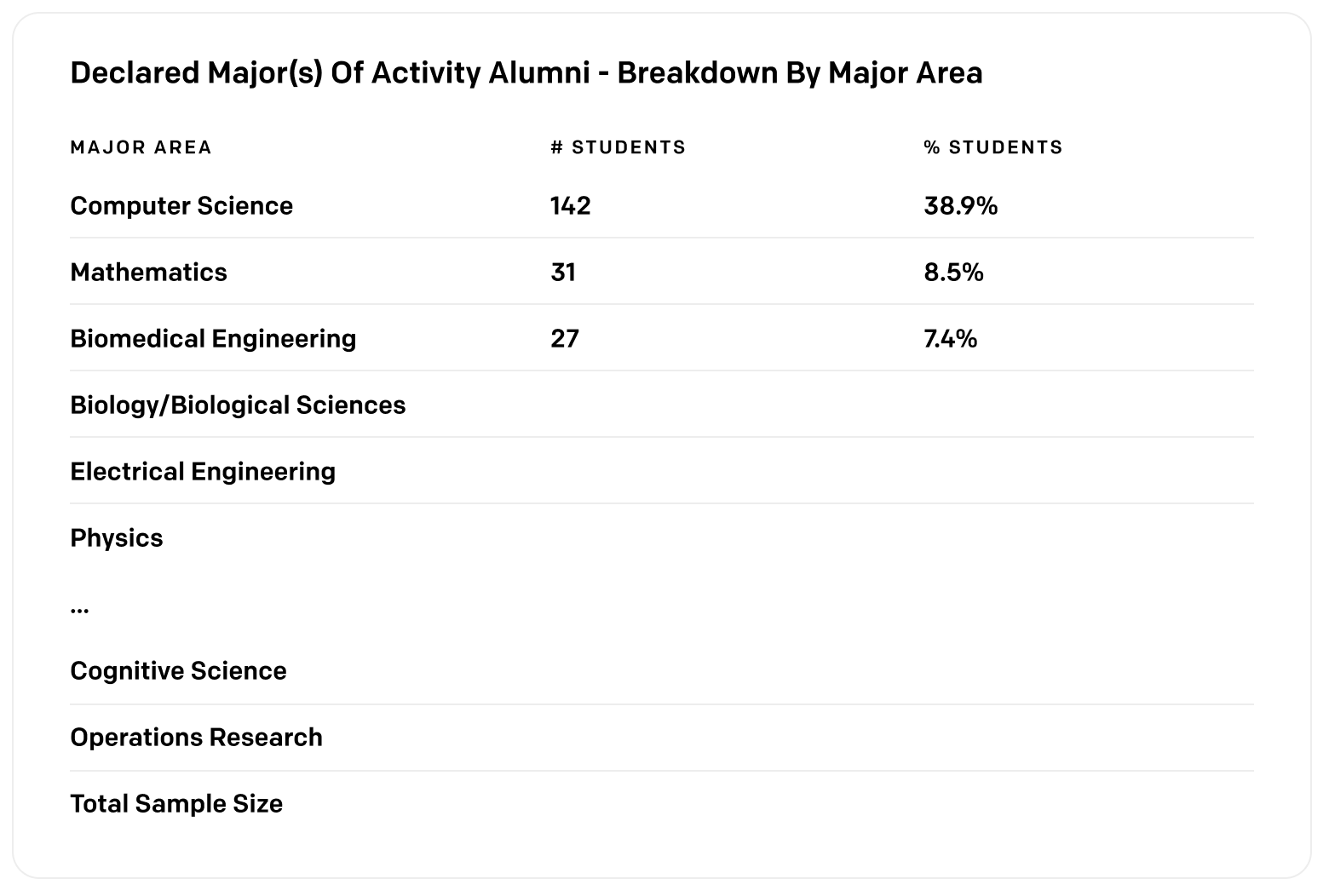The image size is (1329, 896).
Task: Click the % STUDENTS column header
Action: pos(993,147)
